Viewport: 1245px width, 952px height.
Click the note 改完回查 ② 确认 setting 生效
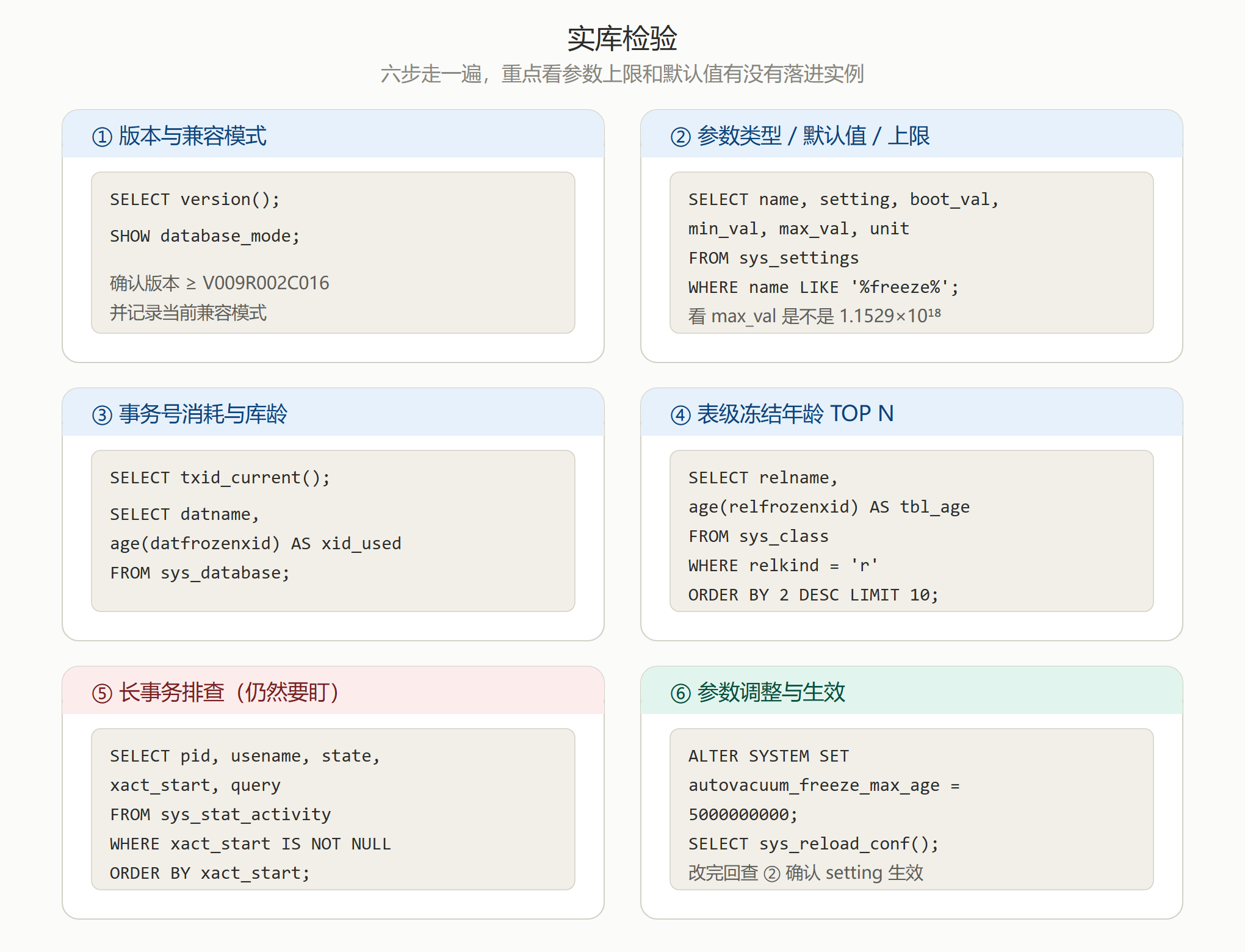click(x=806, y=873)
